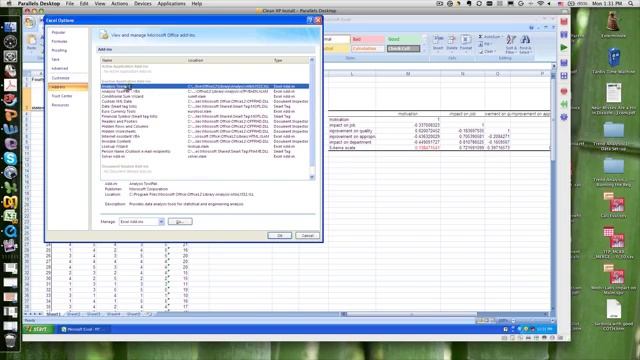Select Custom XML Data add-in row
Screen dimensions: 640x360
click(x=205, y=101)
